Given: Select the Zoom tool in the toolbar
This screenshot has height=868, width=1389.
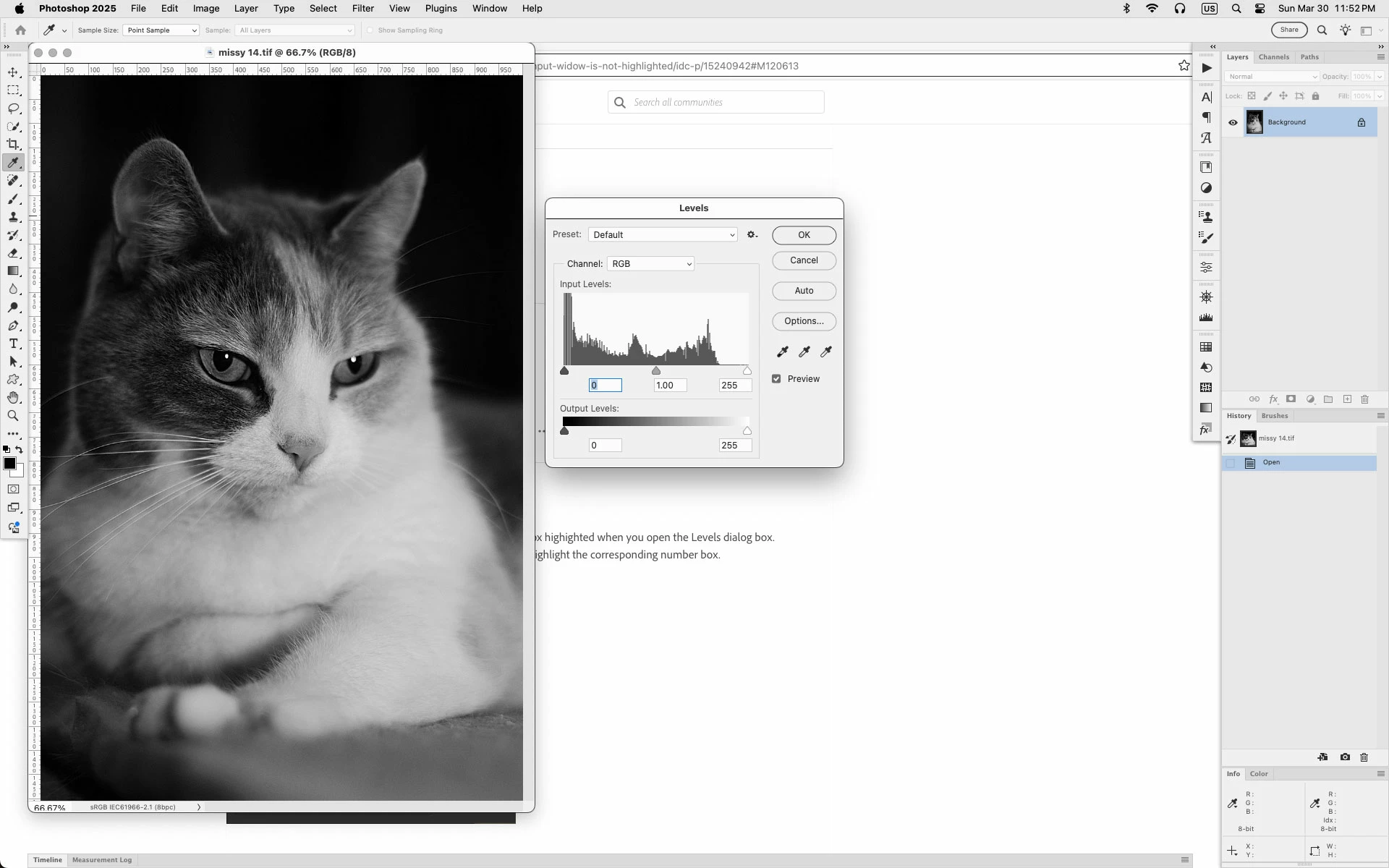Looking at the screenshot, I should 13,416.
